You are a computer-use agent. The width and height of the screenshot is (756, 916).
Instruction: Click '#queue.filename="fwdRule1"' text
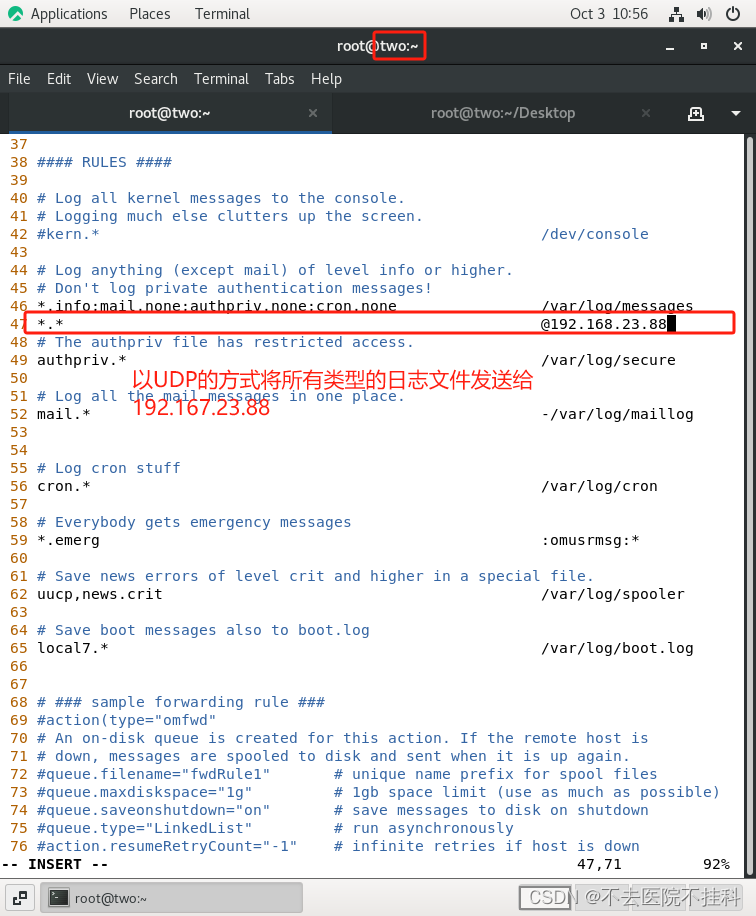click(x=154, y=774)
